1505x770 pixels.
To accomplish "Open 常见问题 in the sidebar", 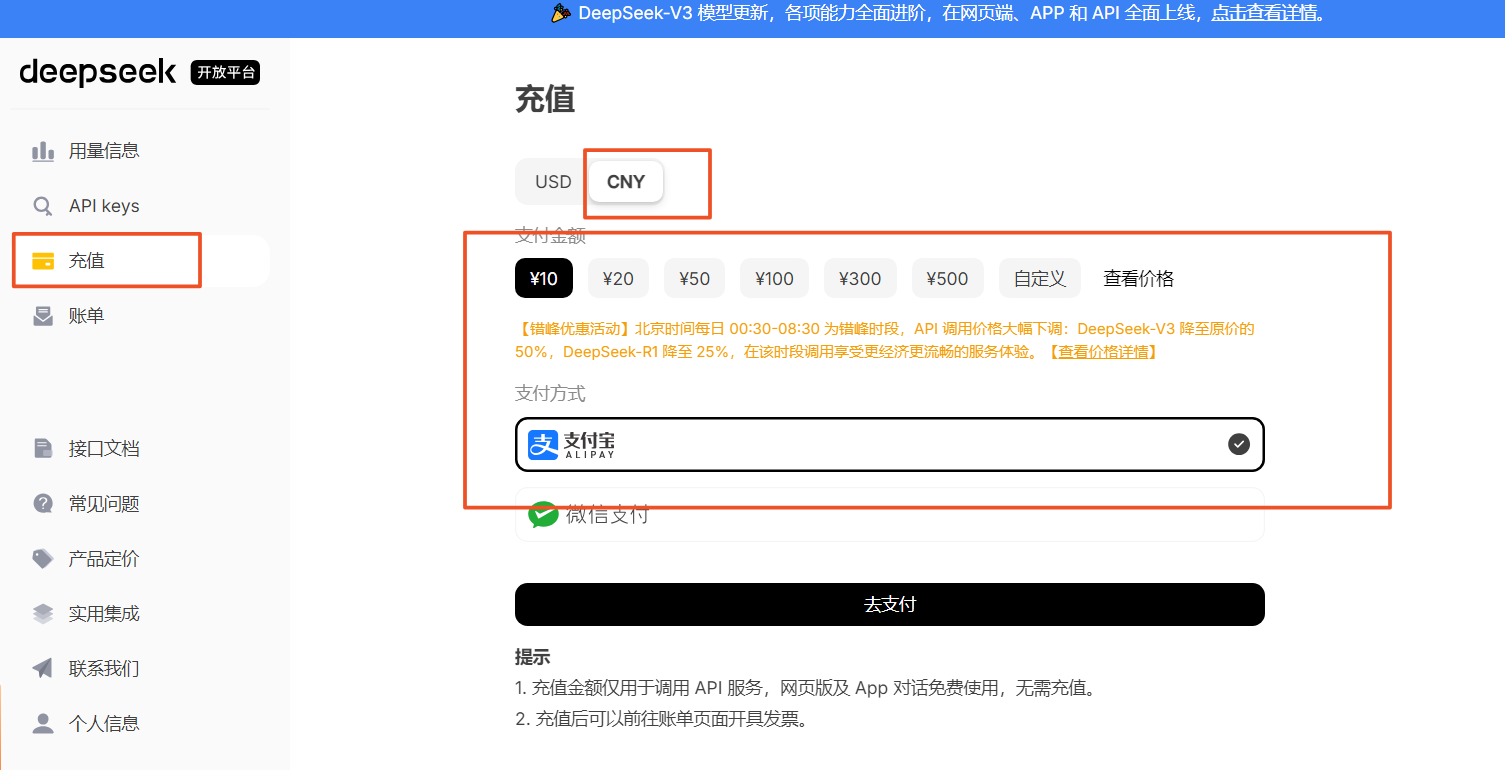I will [x=141, y=503].
